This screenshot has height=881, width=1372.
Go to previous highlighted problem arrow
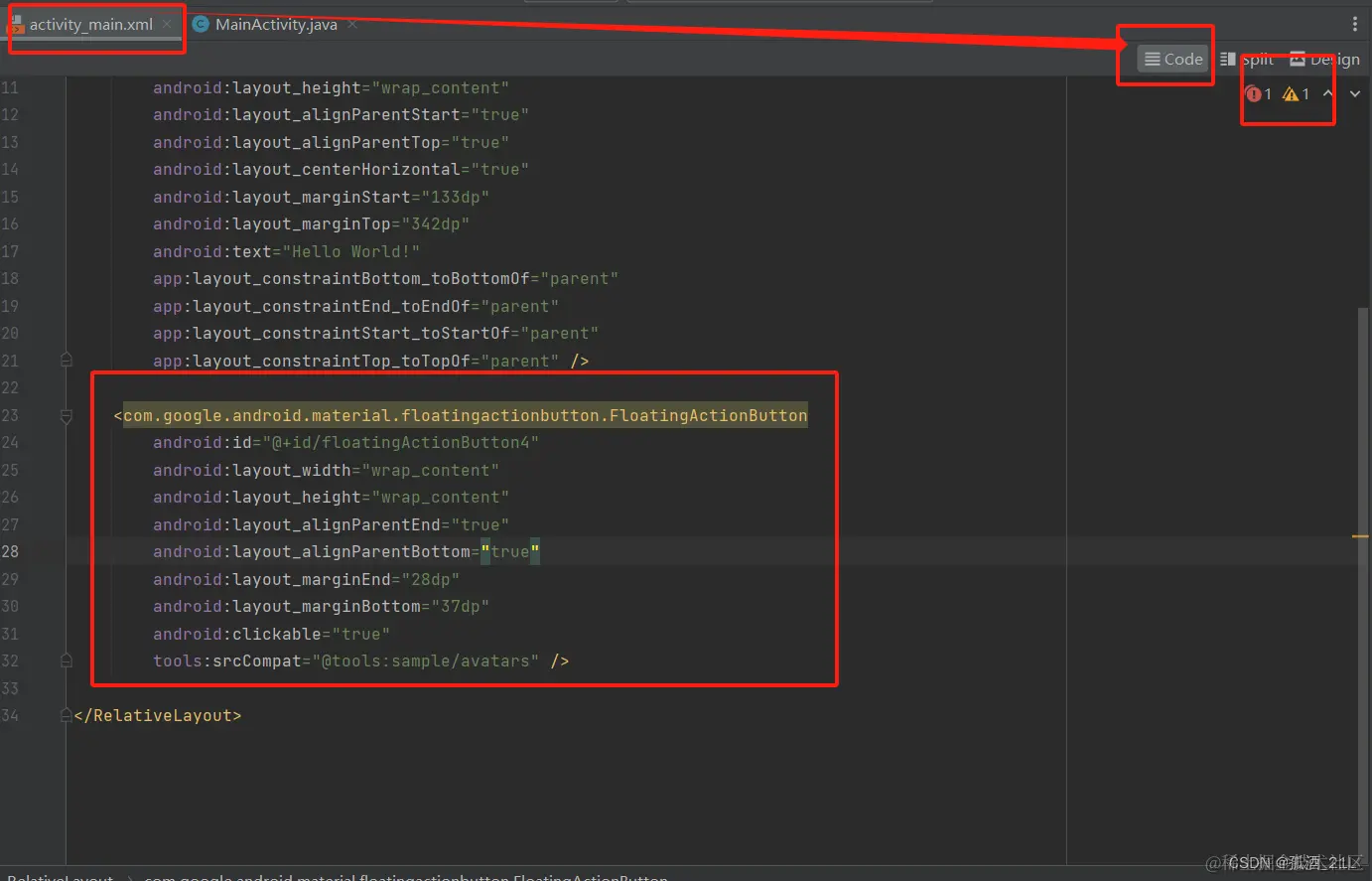tap(1328, 94)
